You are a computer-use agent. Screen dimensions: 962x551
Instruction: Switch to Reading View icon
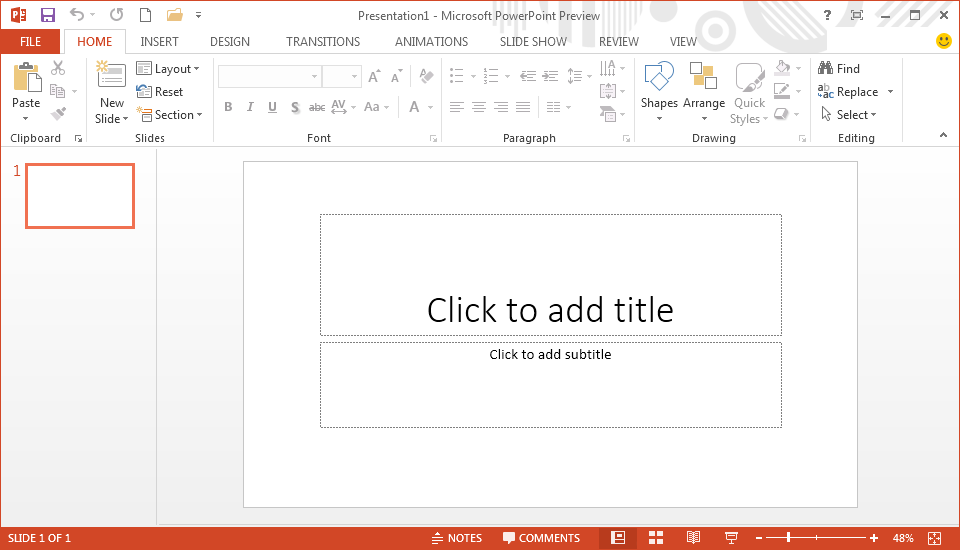(693, 538)
